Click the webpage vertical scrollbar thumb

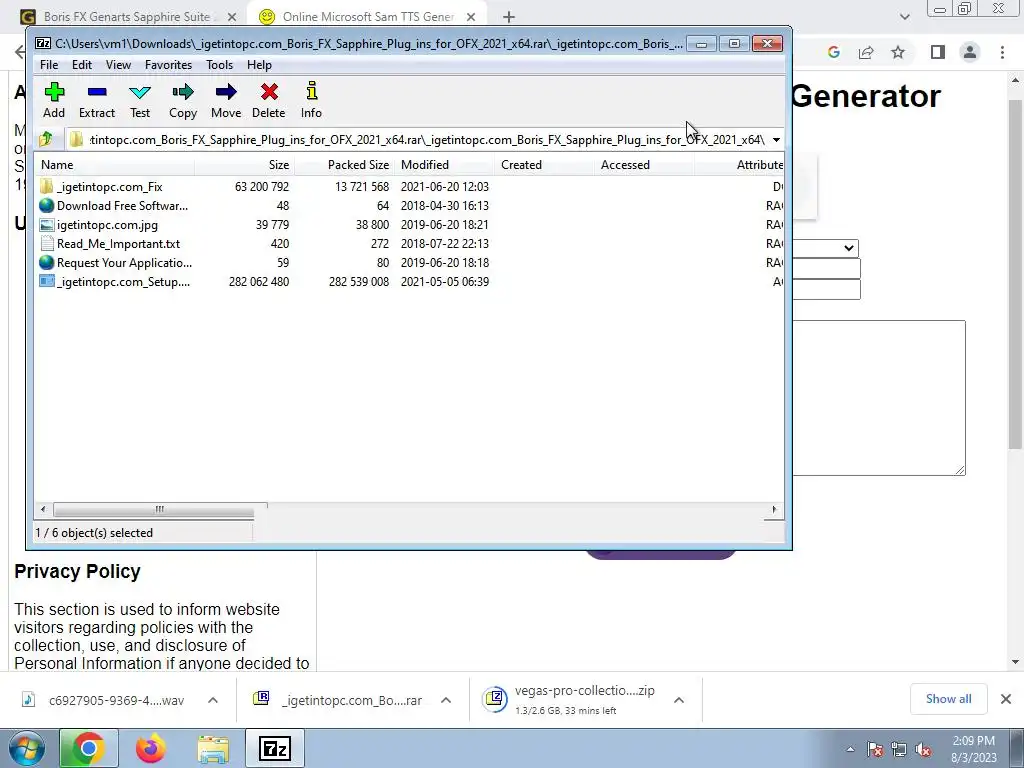click(1015, 274)
